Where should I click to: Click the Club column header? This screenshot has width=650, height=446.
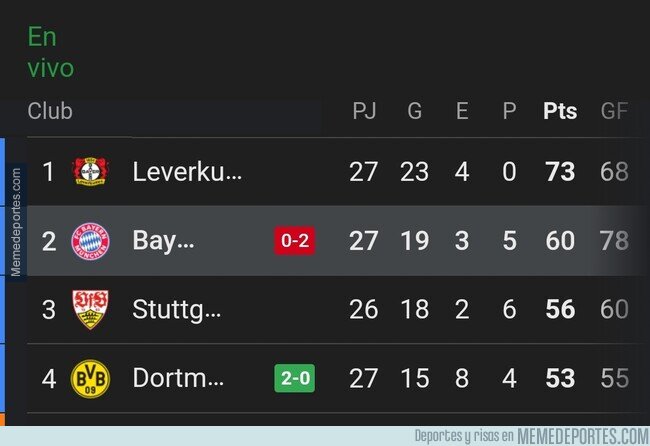pos(50,111)
